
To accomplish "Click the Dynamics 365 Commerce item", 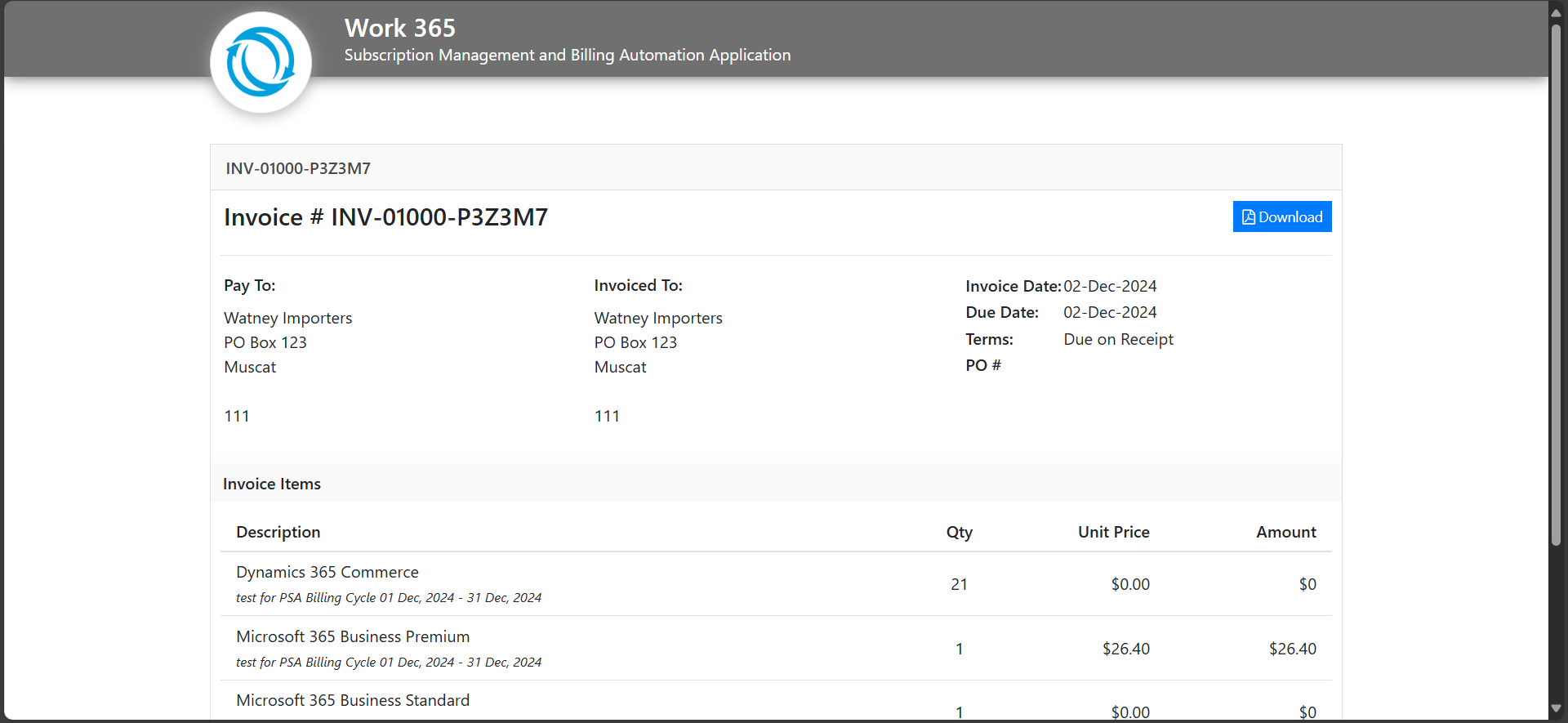I will 327,572.
